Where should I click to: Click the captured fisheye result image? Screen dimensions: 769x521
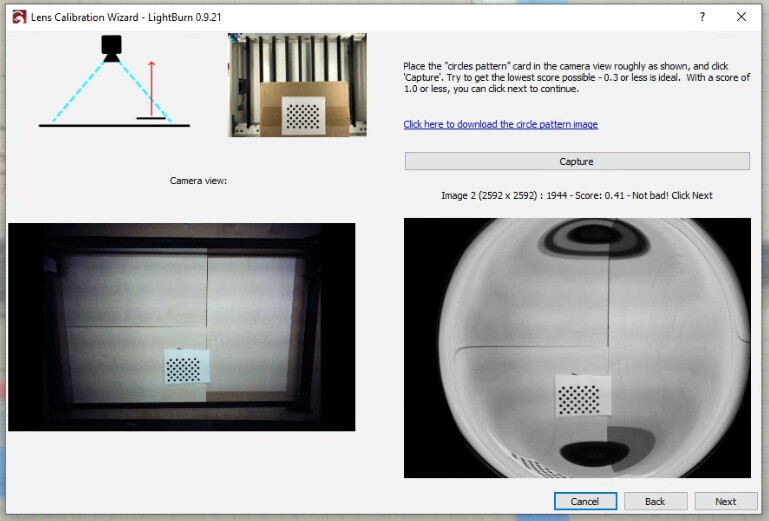click(x=577, y=348)
